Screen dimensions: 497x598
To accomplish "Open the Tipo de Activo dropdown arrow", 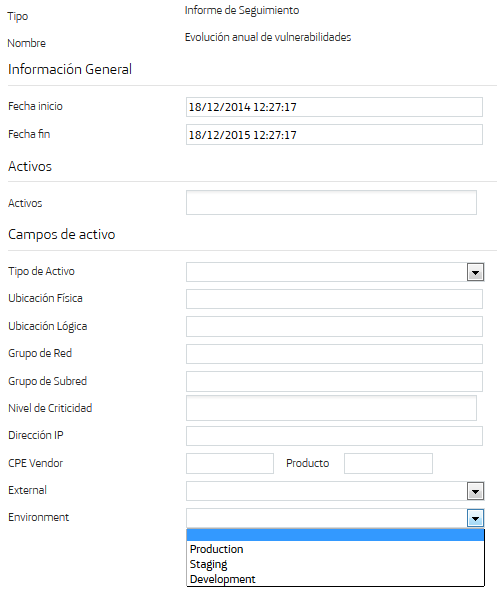I will (x=475, y=272).
